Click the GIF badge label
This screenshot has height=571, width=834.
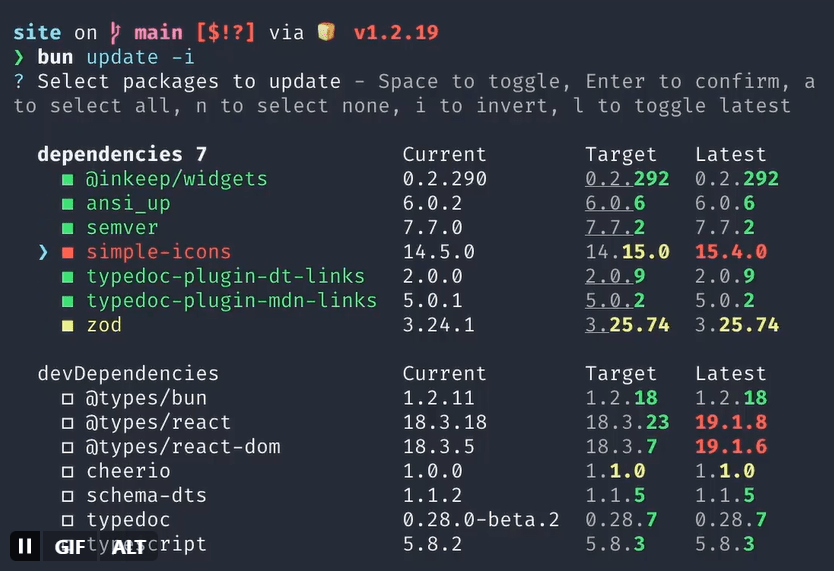pos(70,546)
